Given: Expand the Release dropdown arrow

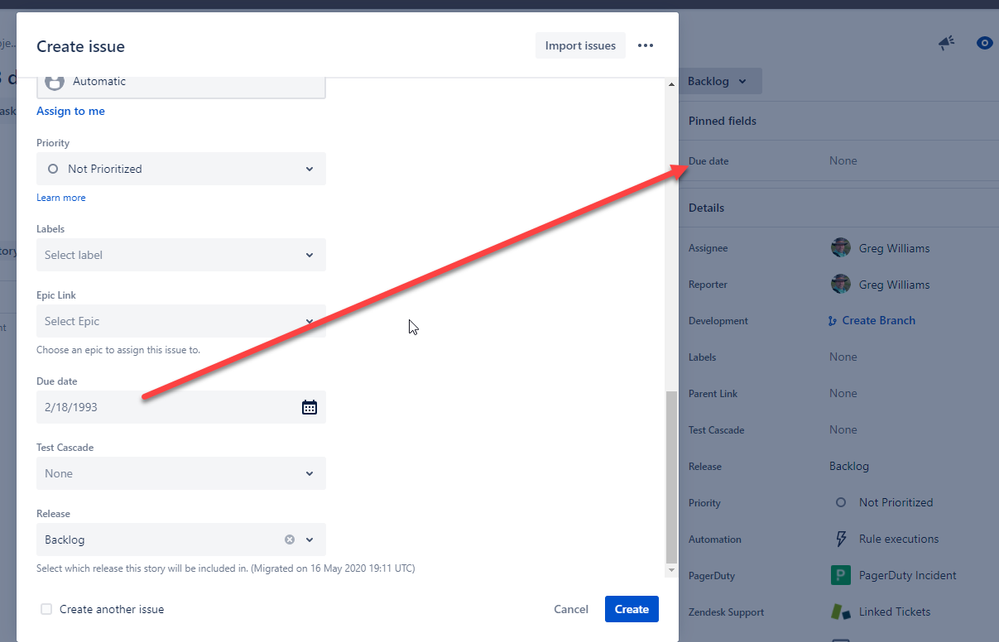Looking at the screenshot, I should click(310, 539).
